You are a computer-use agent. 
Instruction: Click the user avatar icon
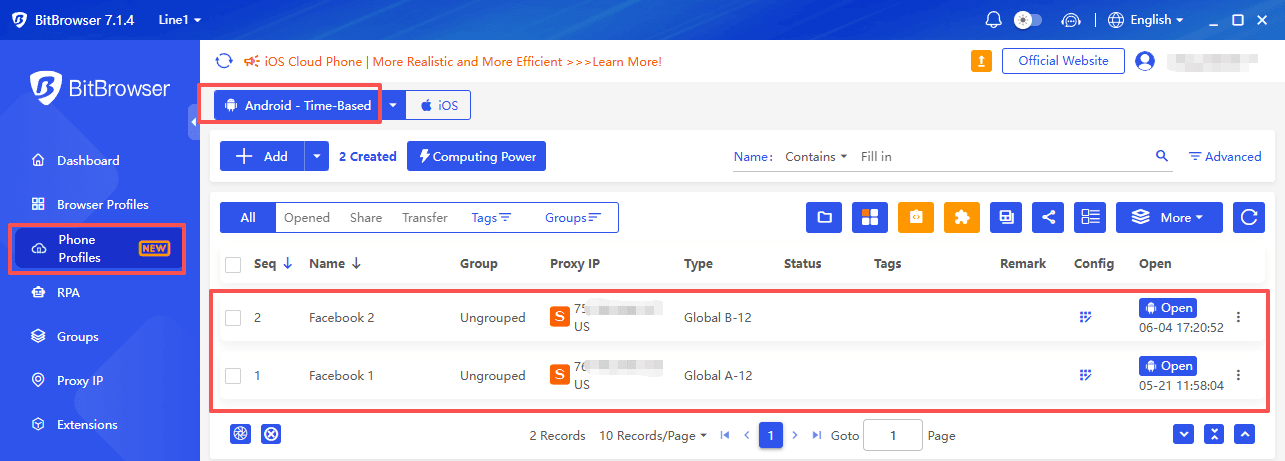coord(1146,61)
